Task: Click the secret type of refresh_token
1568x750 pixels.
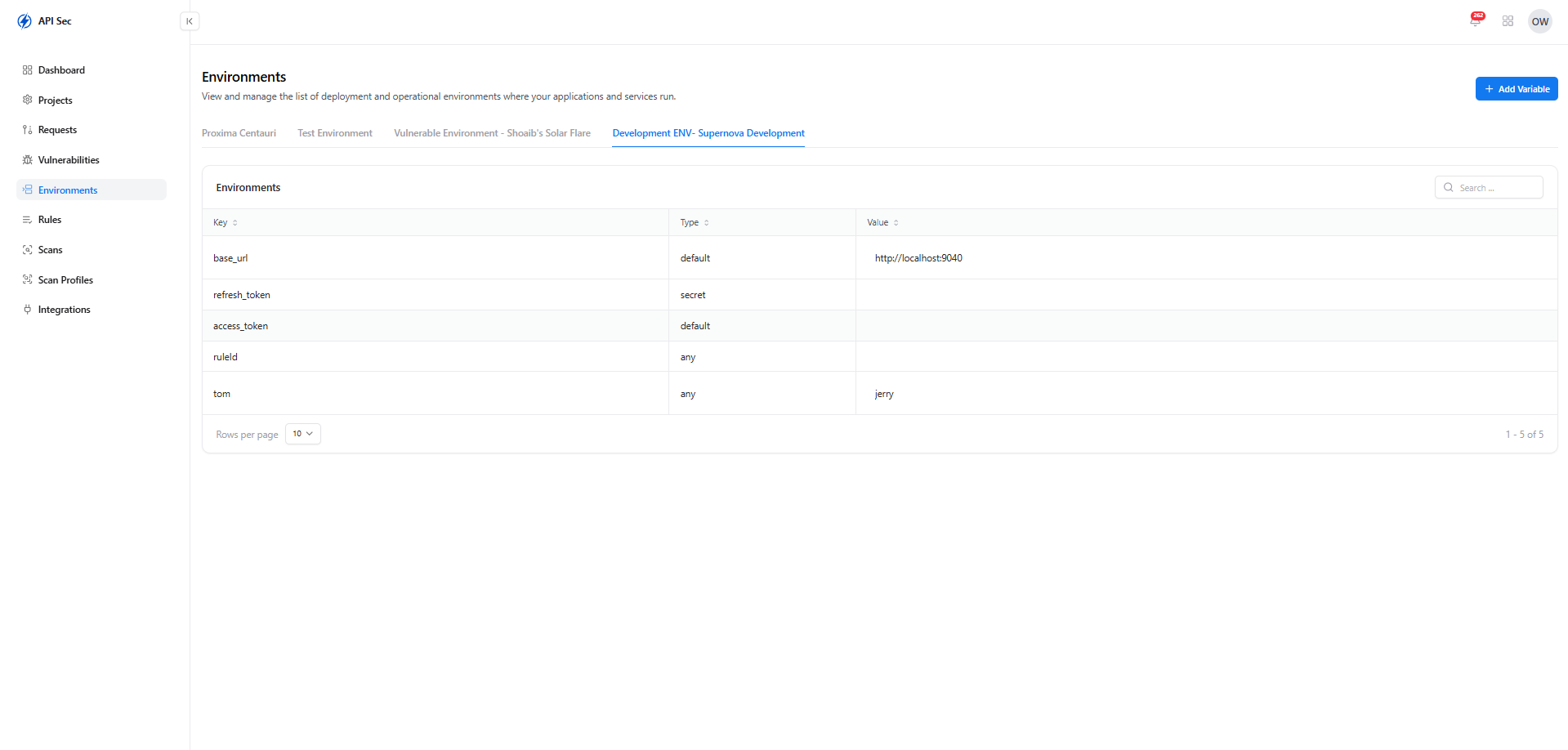Action: click(x=693, y=295)
